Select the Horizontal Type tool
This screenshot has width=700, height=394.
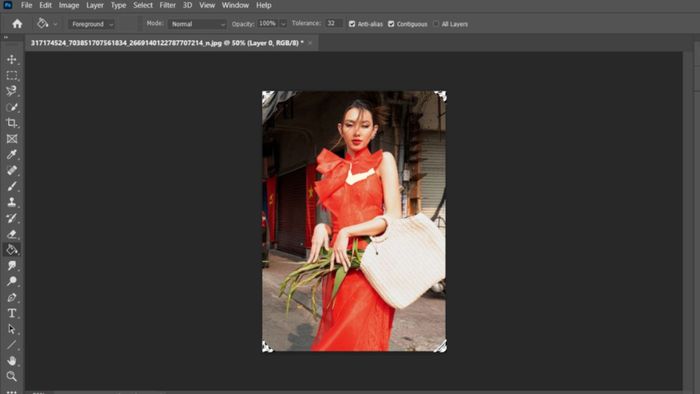12,313
